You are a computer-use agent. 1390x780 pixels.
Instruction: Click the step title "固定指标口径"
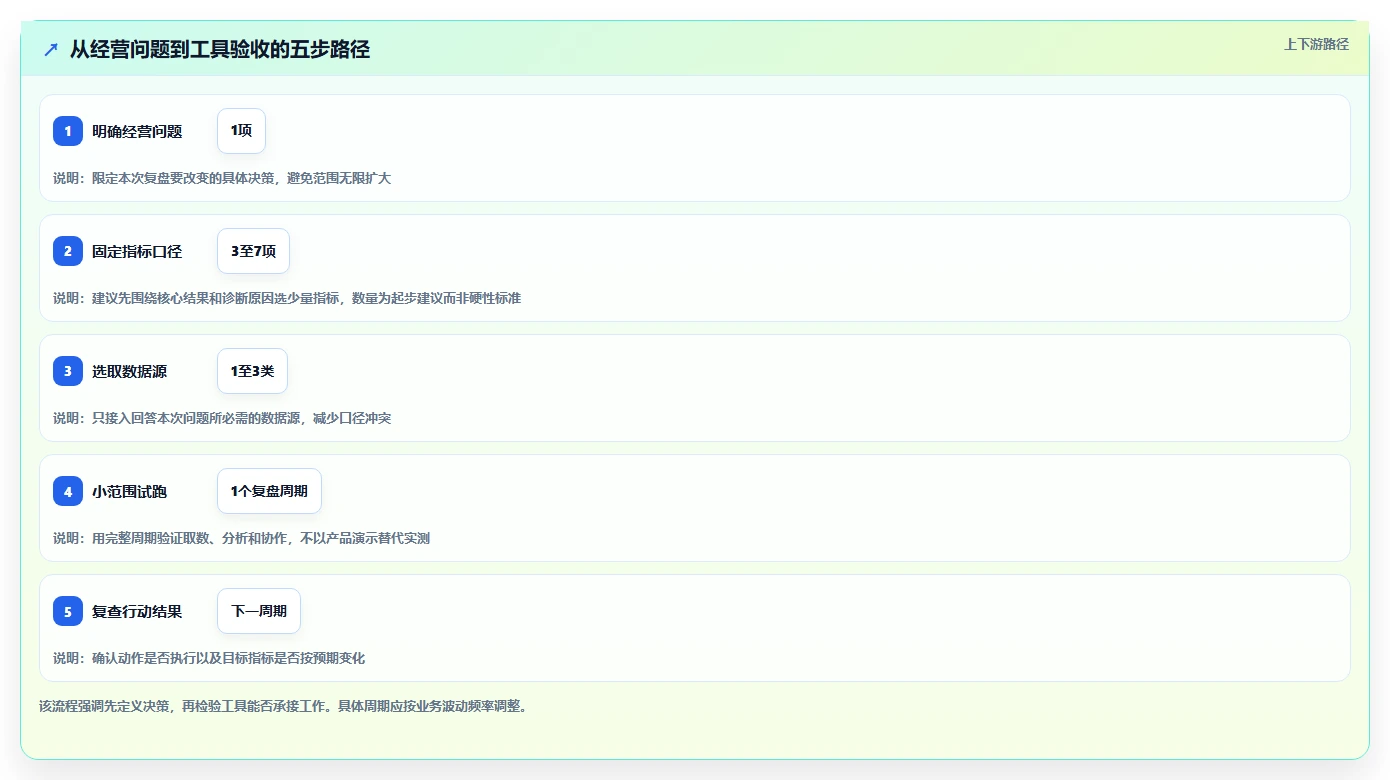click(x=137, y=251)
